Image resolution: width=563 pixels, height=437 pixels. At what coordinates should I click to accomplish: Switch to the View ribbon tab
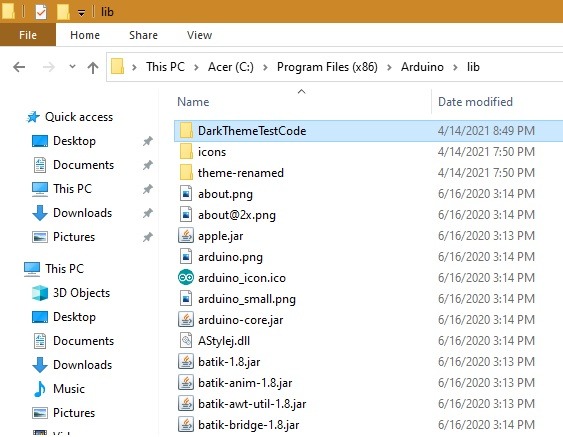pyautogui.click(x=199, y=35)
